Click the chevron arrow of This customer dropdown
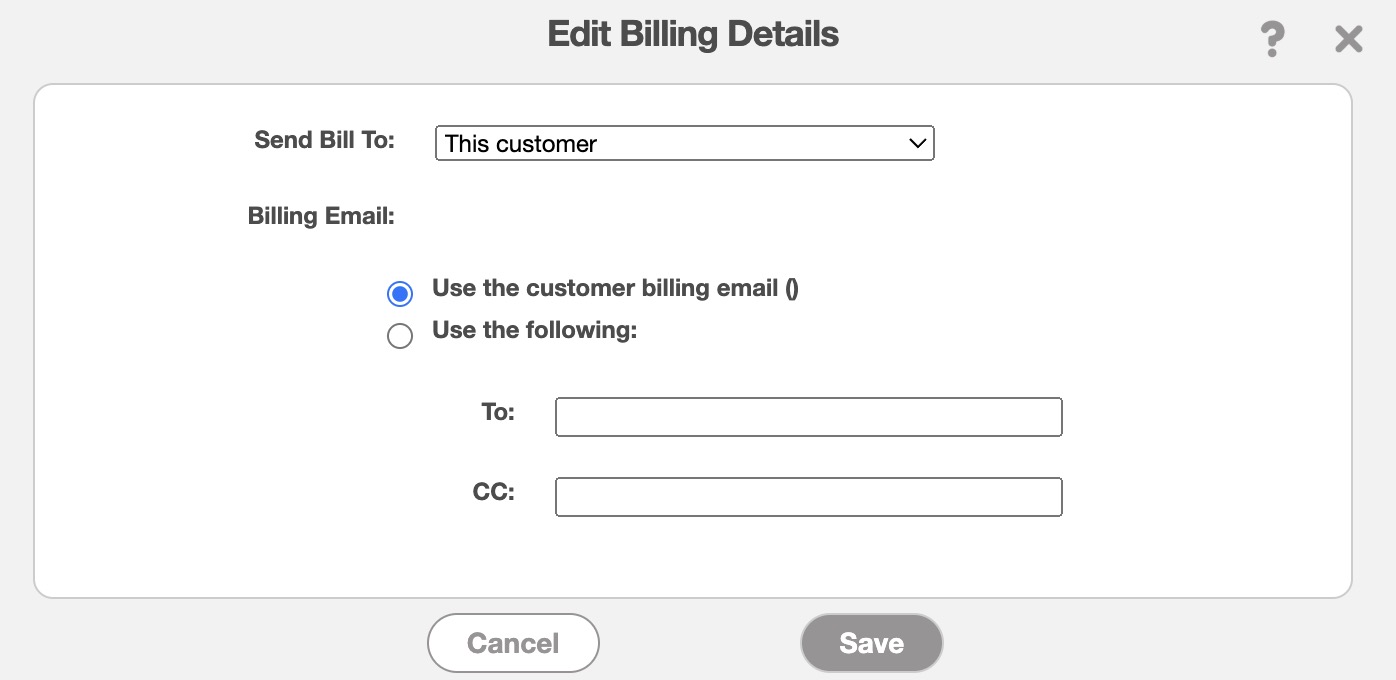 point(918,143)
